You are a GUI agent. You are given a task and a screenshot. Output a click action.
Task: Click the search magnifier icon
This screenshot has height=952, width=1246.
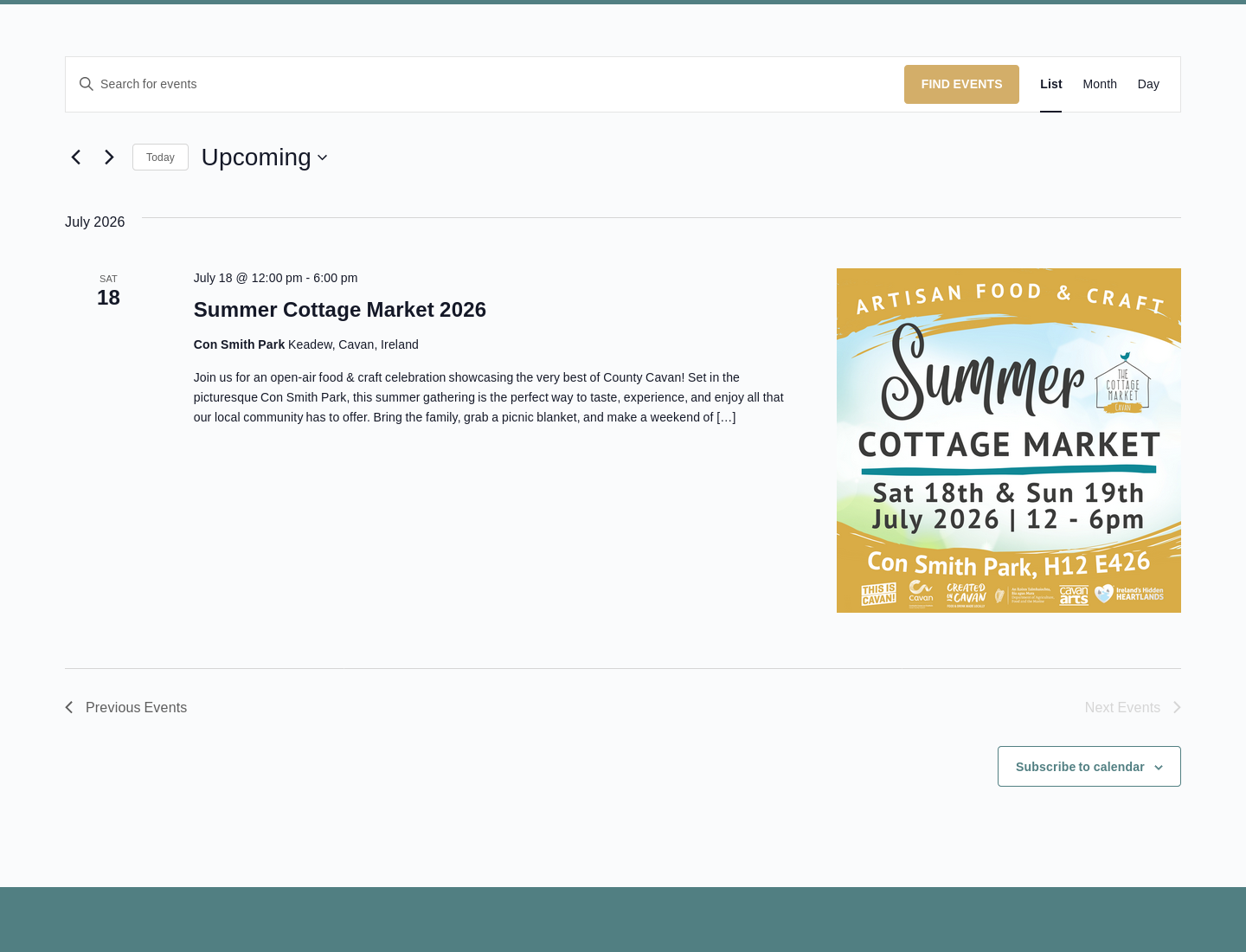pyautogui.click(x=87, y=84)
